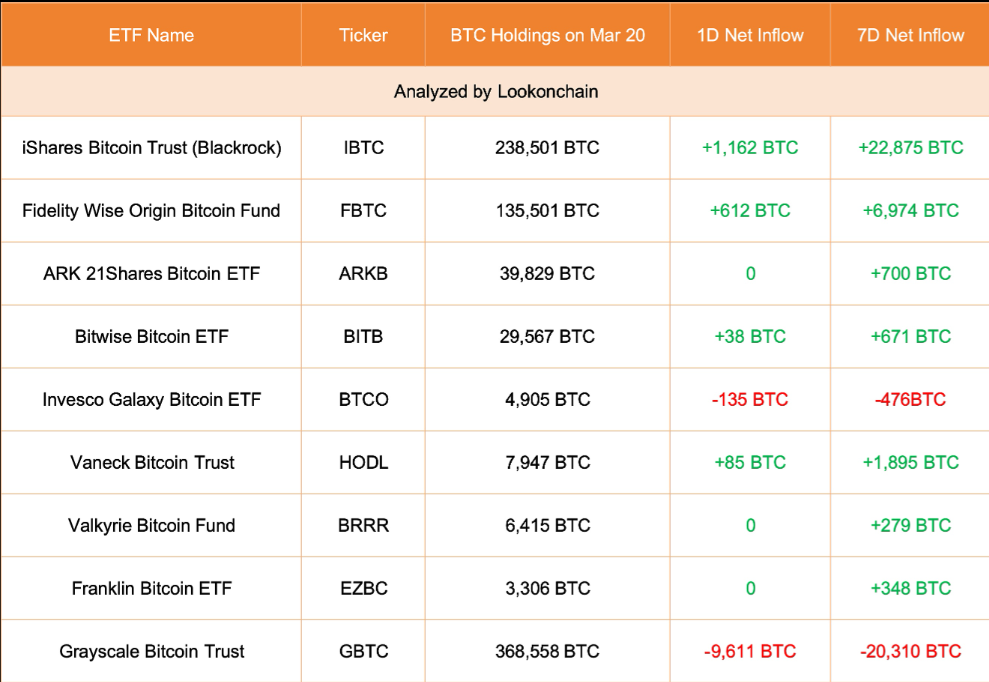Select ARK 21Shares Bitcoin ETF row name
This screenshot has width=989, height=682.
151,274
